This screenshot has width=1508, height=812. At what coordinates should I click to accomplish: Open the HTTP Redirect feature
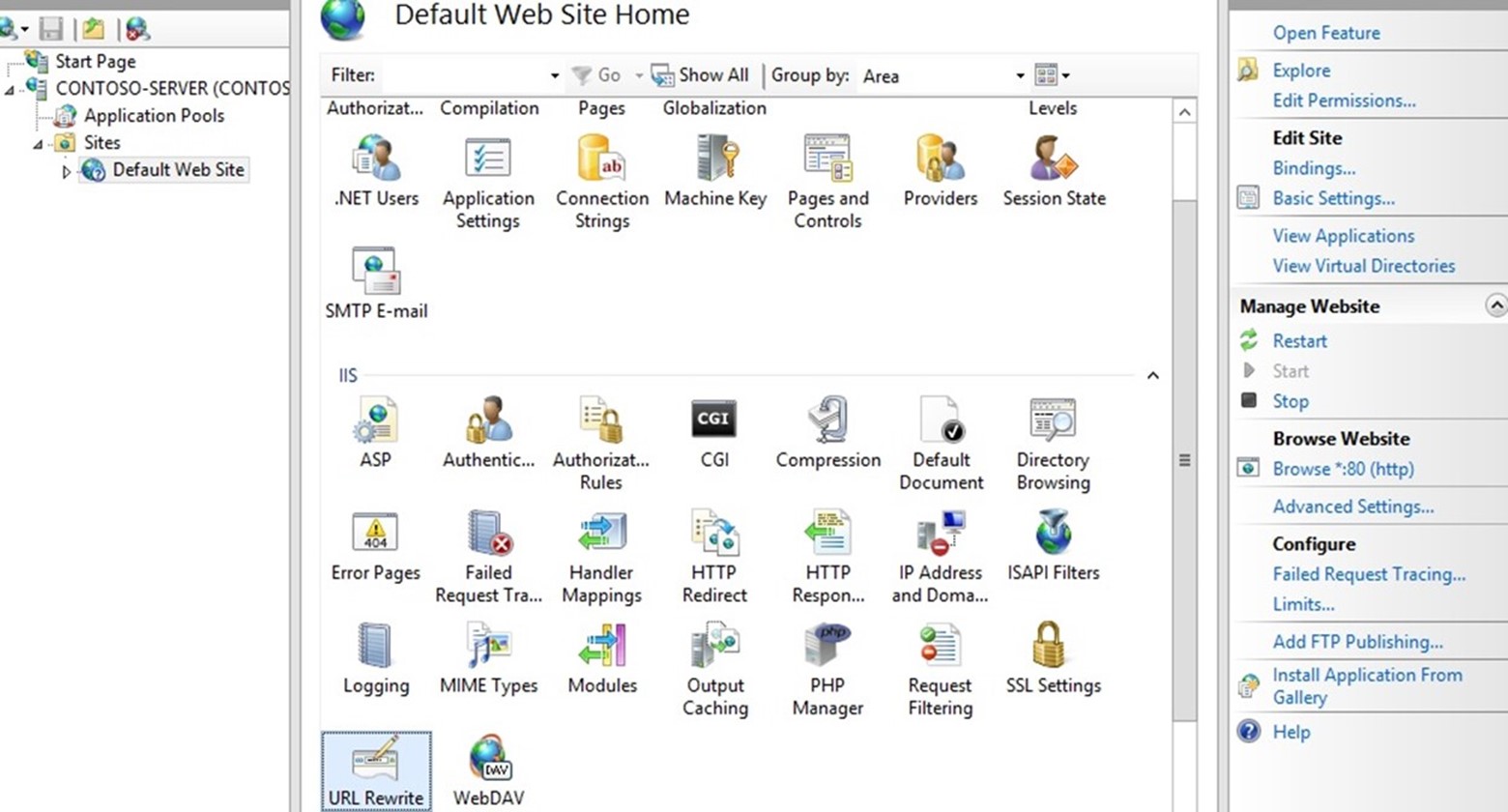point(714,558)
